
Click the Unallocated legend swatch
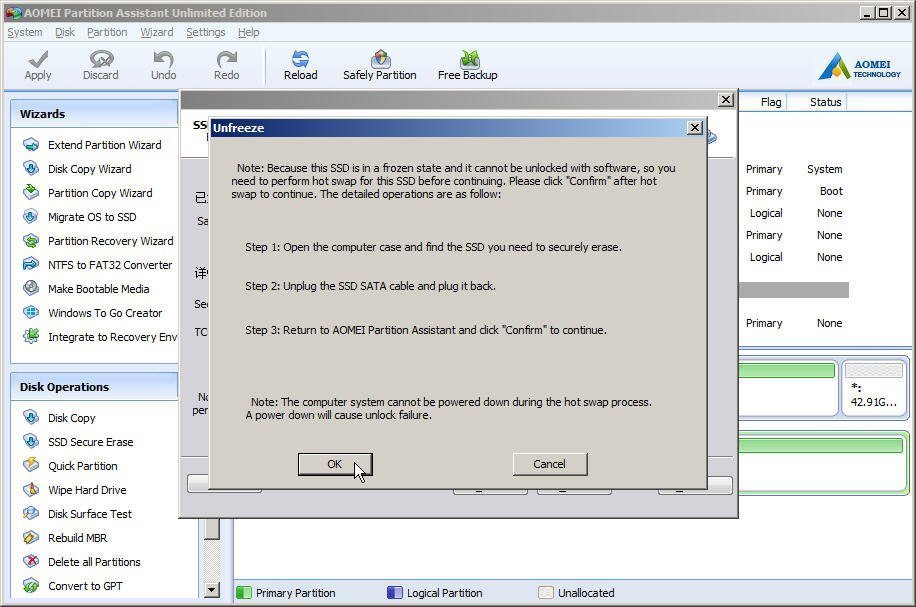(546, 592)
